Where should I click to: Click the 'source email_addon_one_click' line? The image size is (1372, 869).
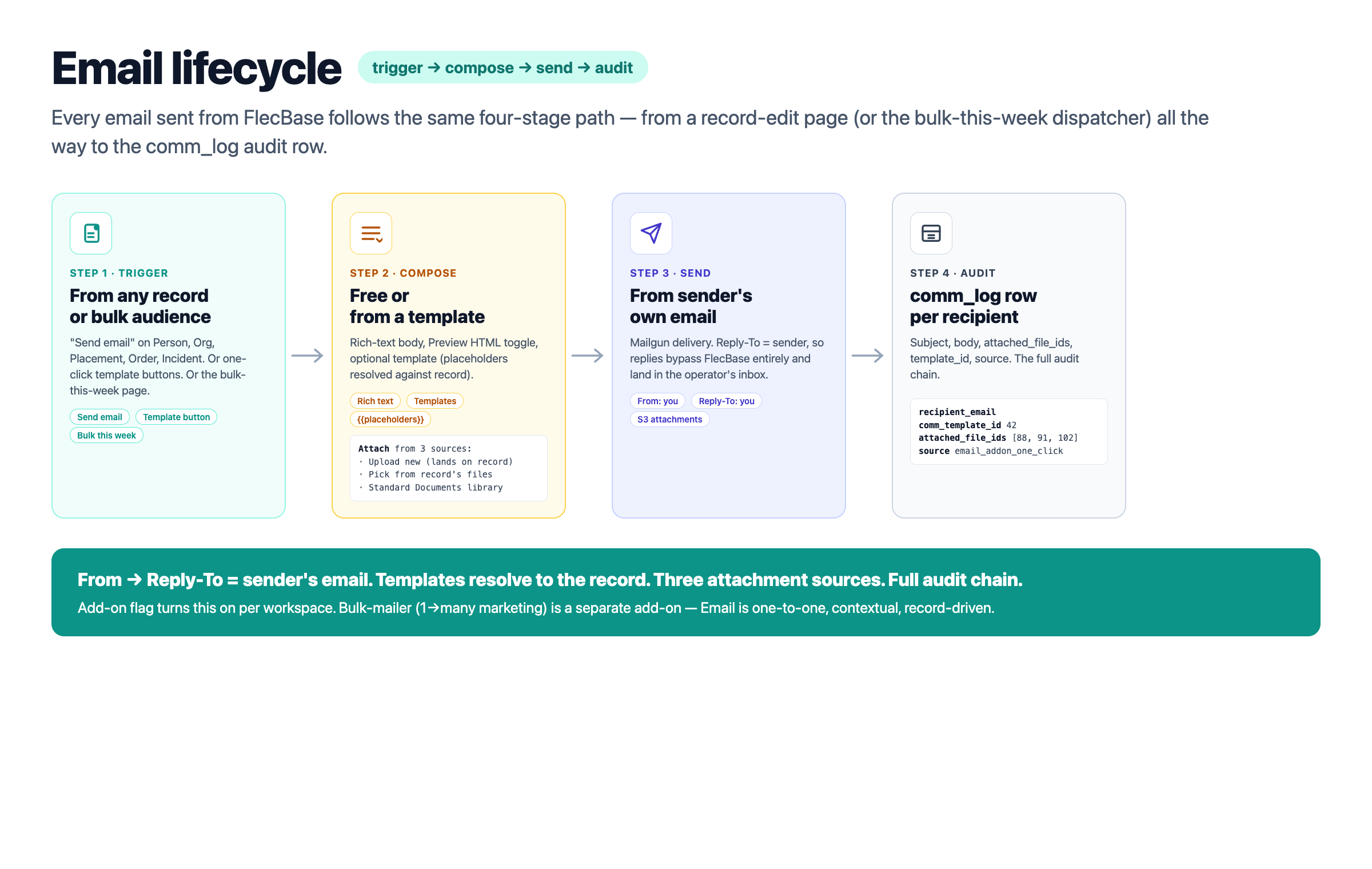(991, 451)
